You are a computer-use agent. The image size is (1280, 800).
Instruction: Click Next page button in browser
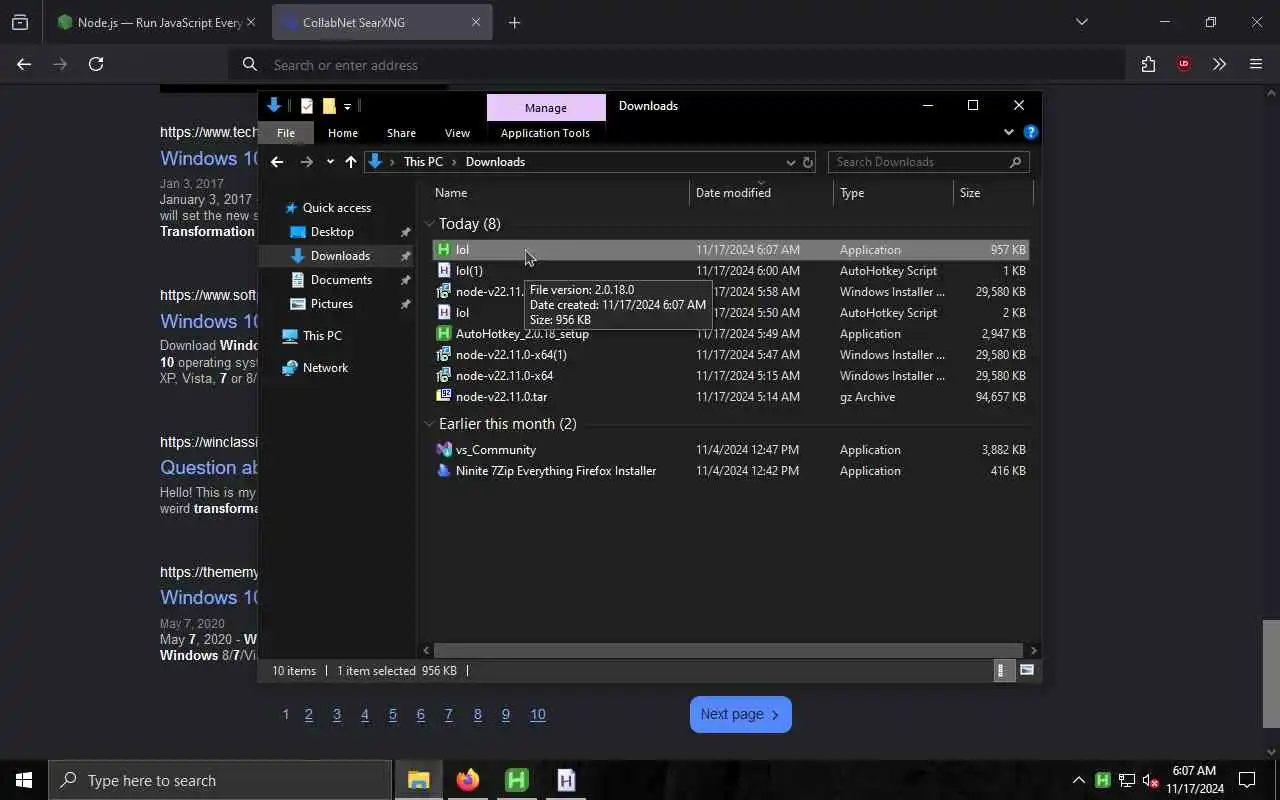point(740,714)
